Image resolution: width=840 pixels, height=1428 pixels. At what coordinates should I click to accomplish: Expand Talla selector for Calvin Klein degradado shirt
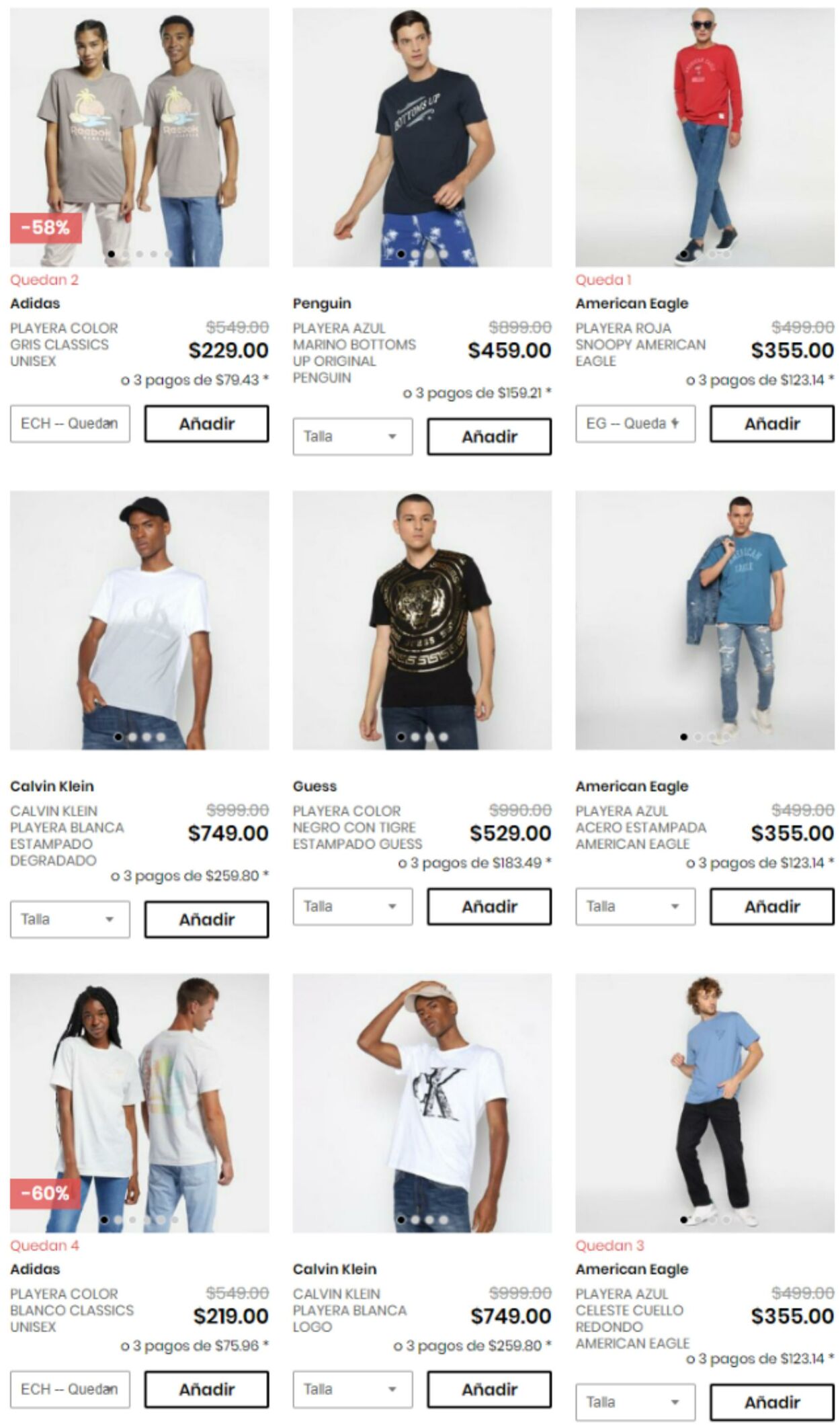[x=70, y=919]
